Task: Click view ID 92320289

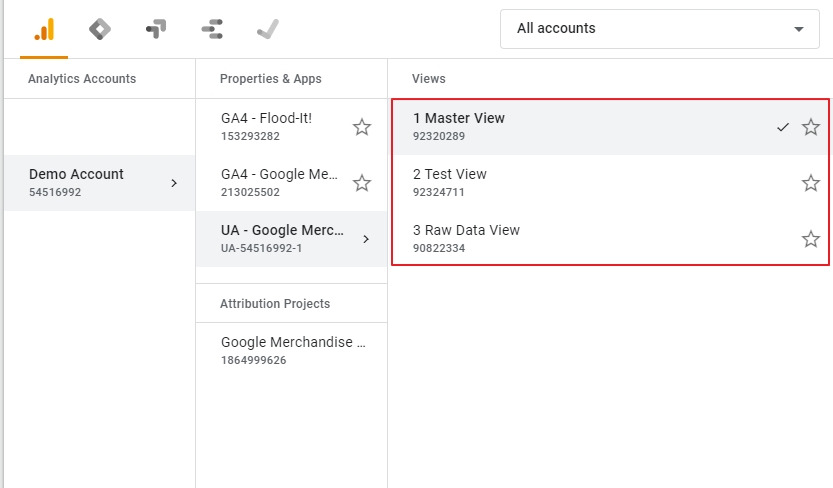Action: (439, 136)
